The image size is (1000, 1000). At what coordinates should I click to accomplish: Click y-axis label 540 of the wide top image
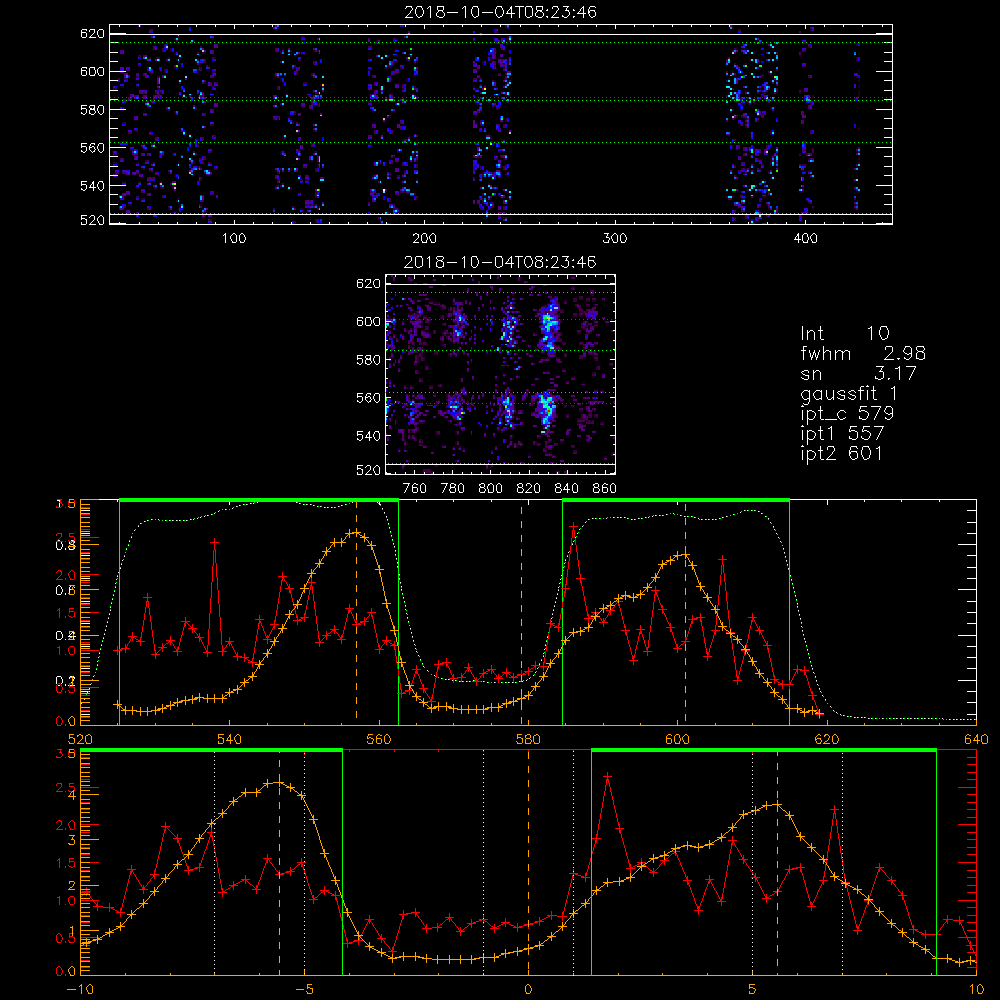[x=92, y=186]
